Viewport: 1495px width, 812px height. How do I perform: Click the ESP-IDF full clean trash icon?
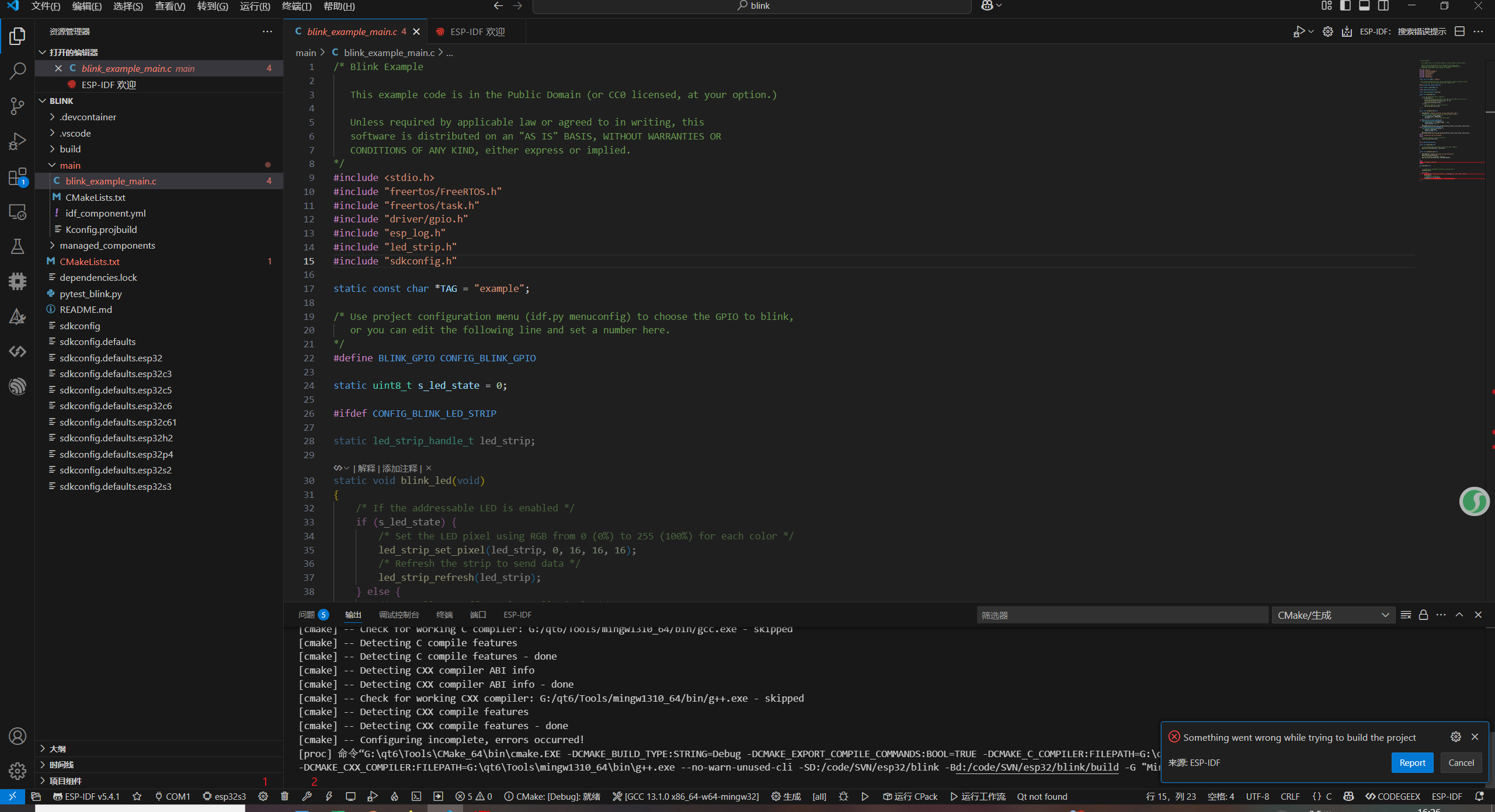pos(284,796)
